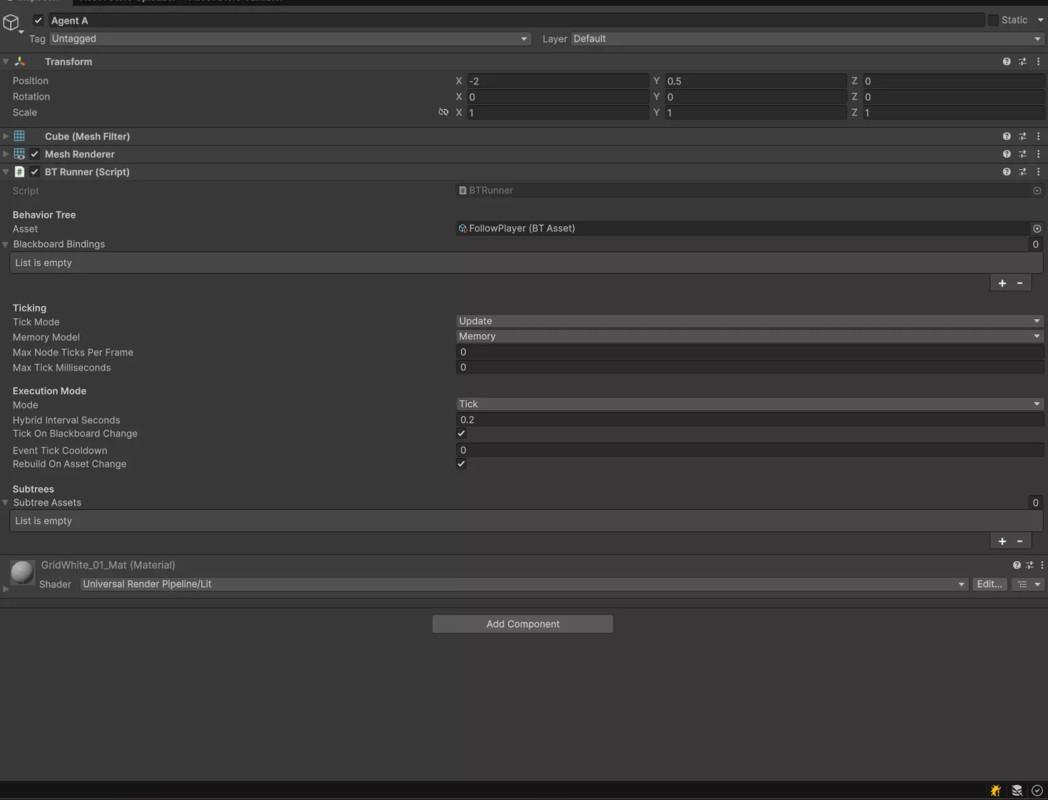Collapse the Blackboard Bindings list

pos(5,245)
